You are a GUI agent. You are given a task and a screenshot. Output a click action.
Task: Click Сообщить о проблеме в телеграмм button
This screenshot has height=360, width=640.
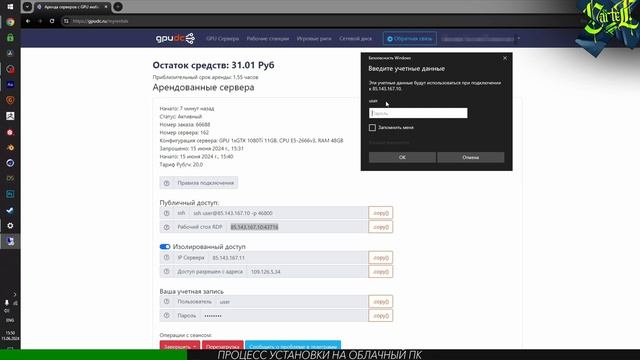293,345
